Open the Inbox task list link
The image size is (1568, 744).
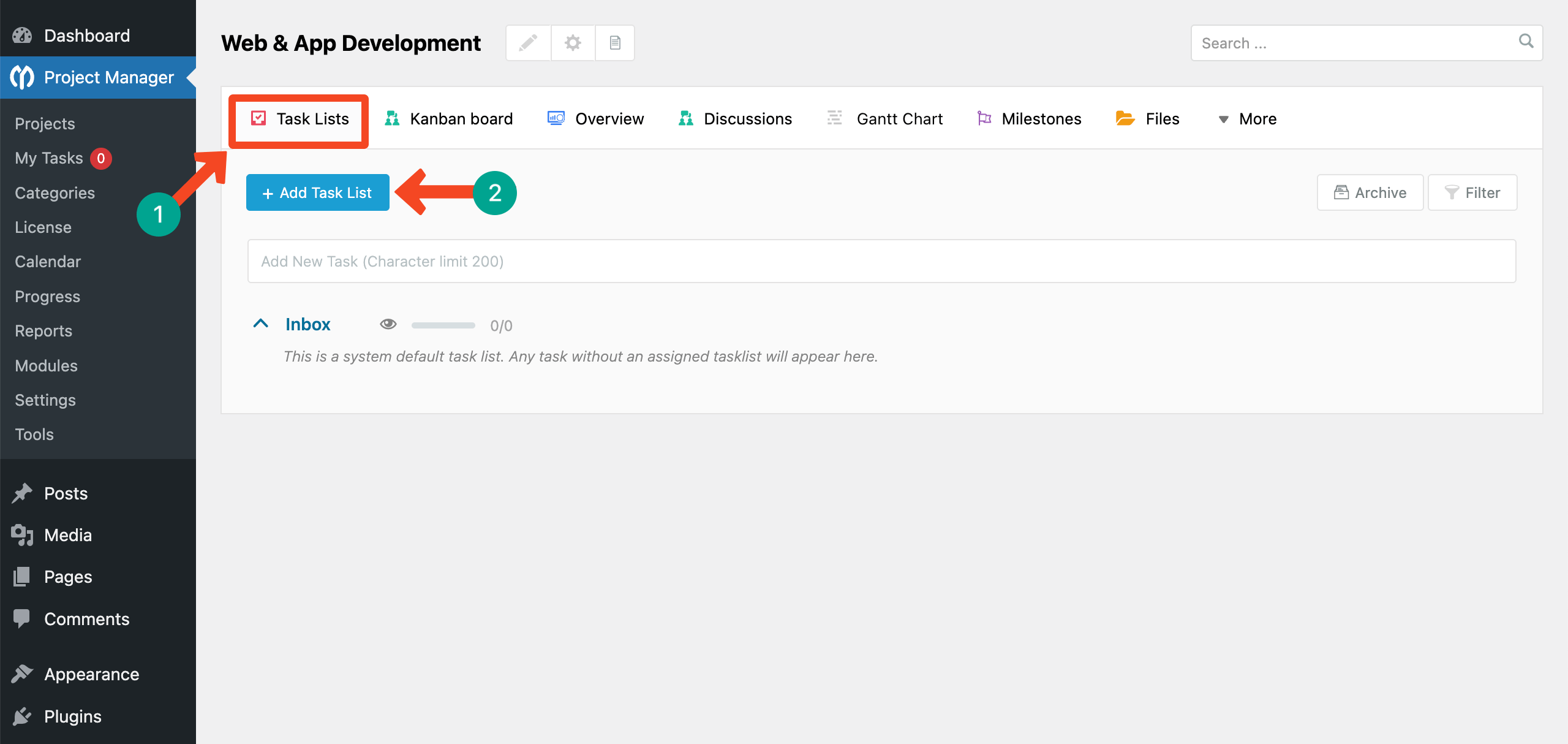[x=307, y=324]
